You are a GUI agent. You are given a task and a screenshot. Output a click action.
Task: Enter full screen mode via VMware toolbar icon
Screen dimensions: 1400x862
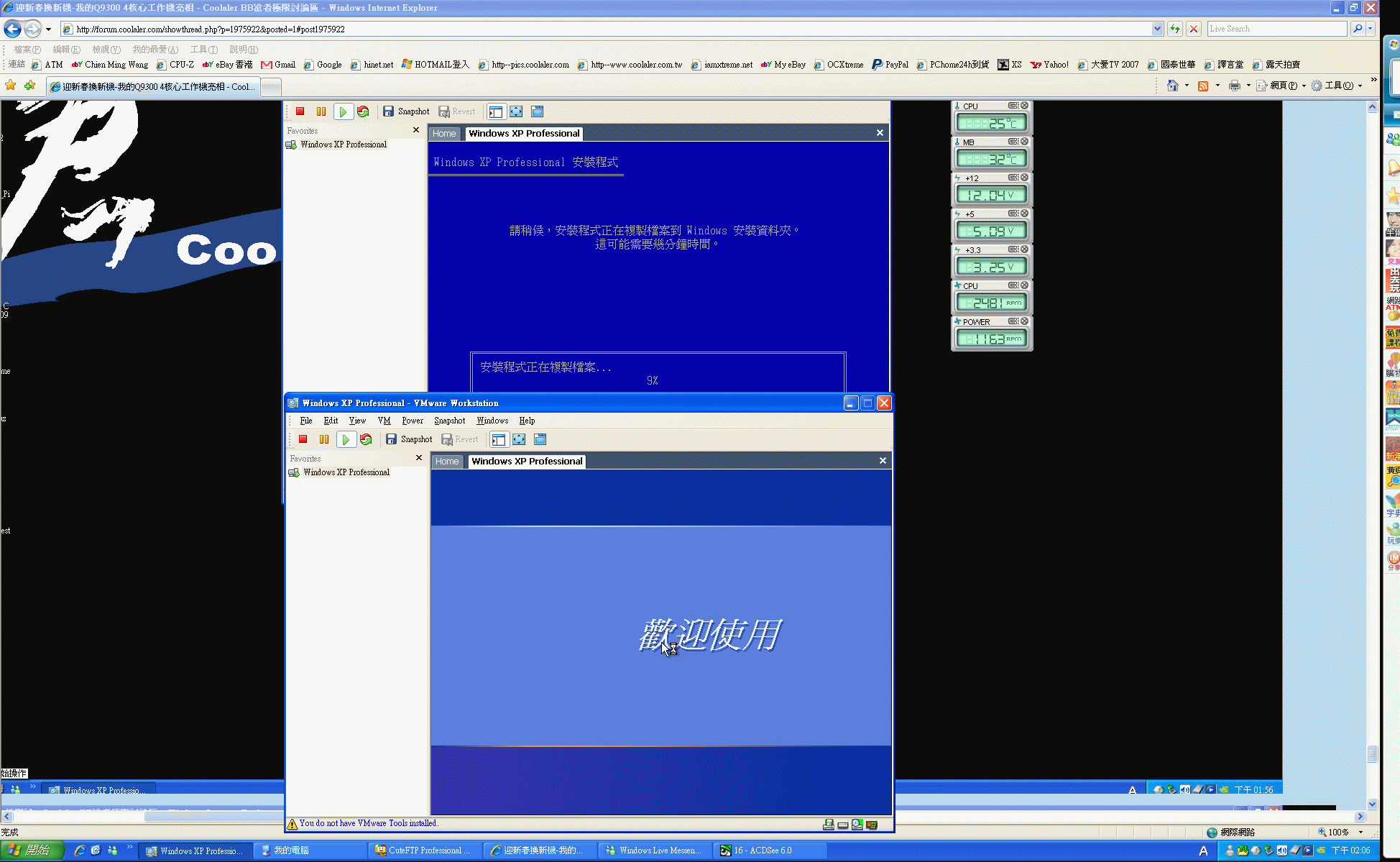pyautogui.click(x=519, y=439)
